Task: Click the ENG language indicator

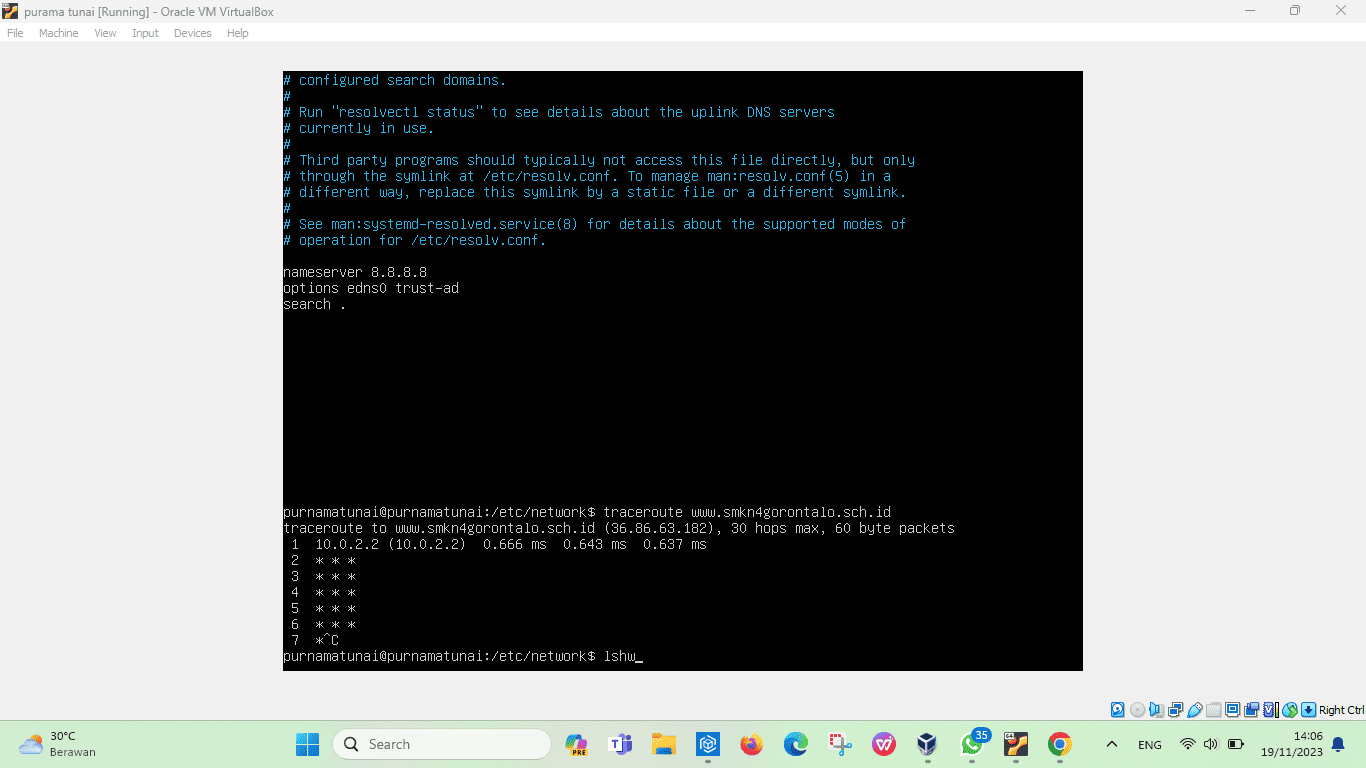Action: [x=1150, y=744]
